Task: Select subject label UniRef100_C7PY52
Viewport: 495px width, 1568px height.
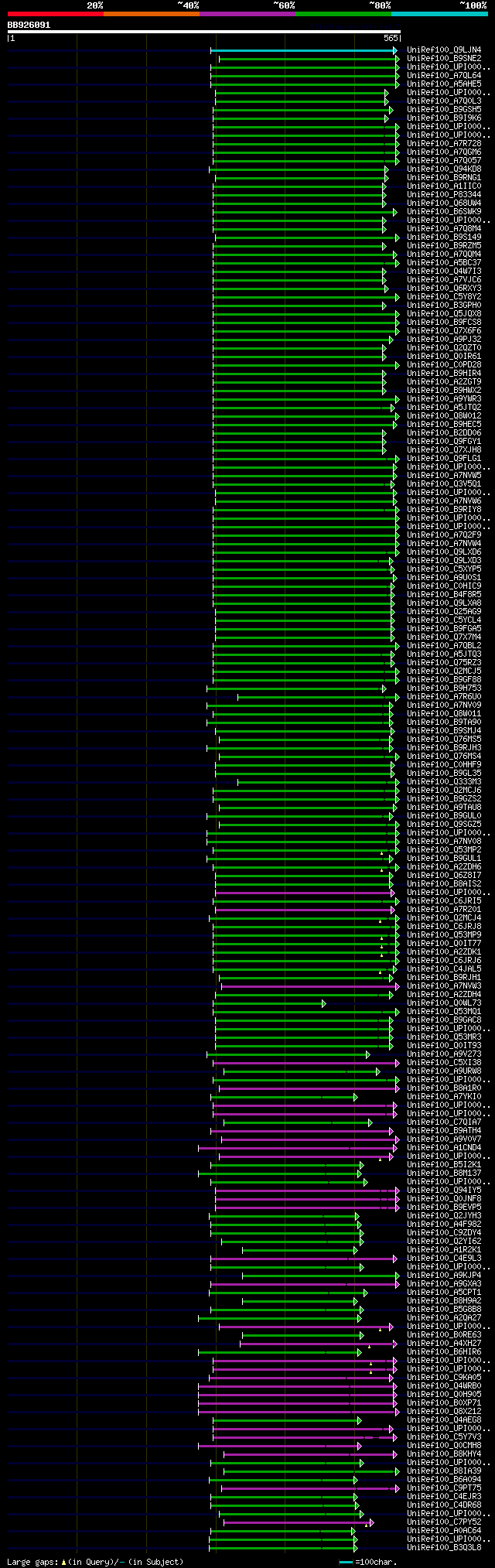Action: coord(444,1522)
